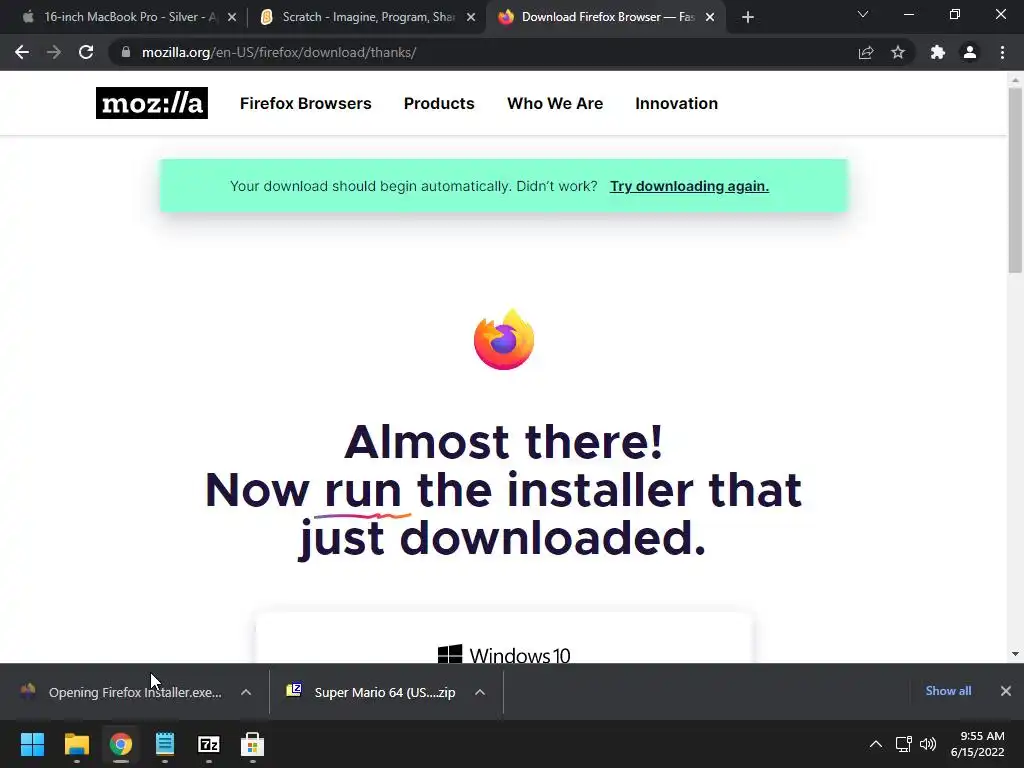Share this page from the address bar

pyautogui.click(x=865, y=52)
